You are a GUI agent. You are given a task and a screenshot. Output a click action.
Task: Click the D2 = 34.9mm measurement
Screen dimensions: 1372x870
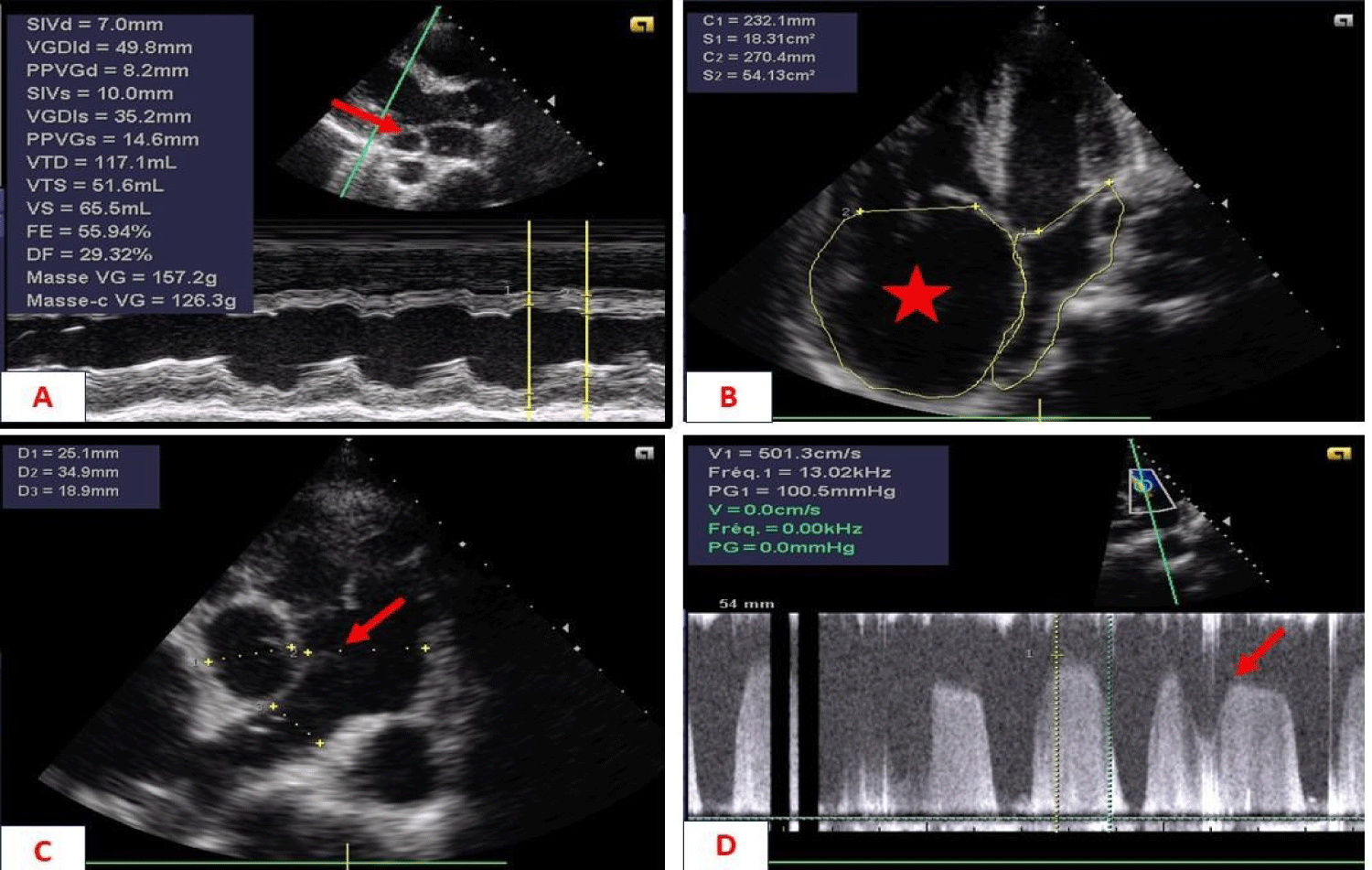[x=68, y=472]
